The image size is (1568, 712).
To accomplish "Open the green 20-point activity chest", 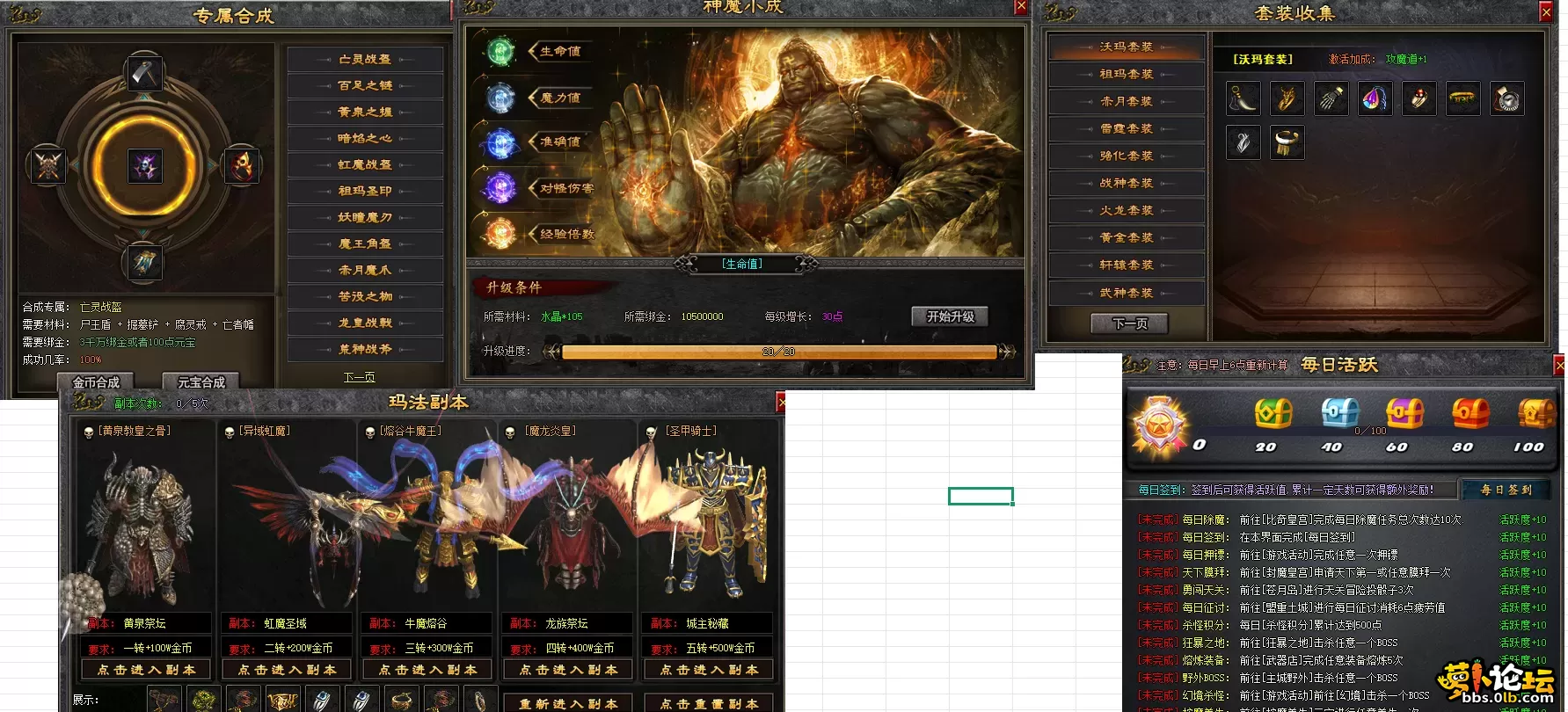I will (1273, 413).
